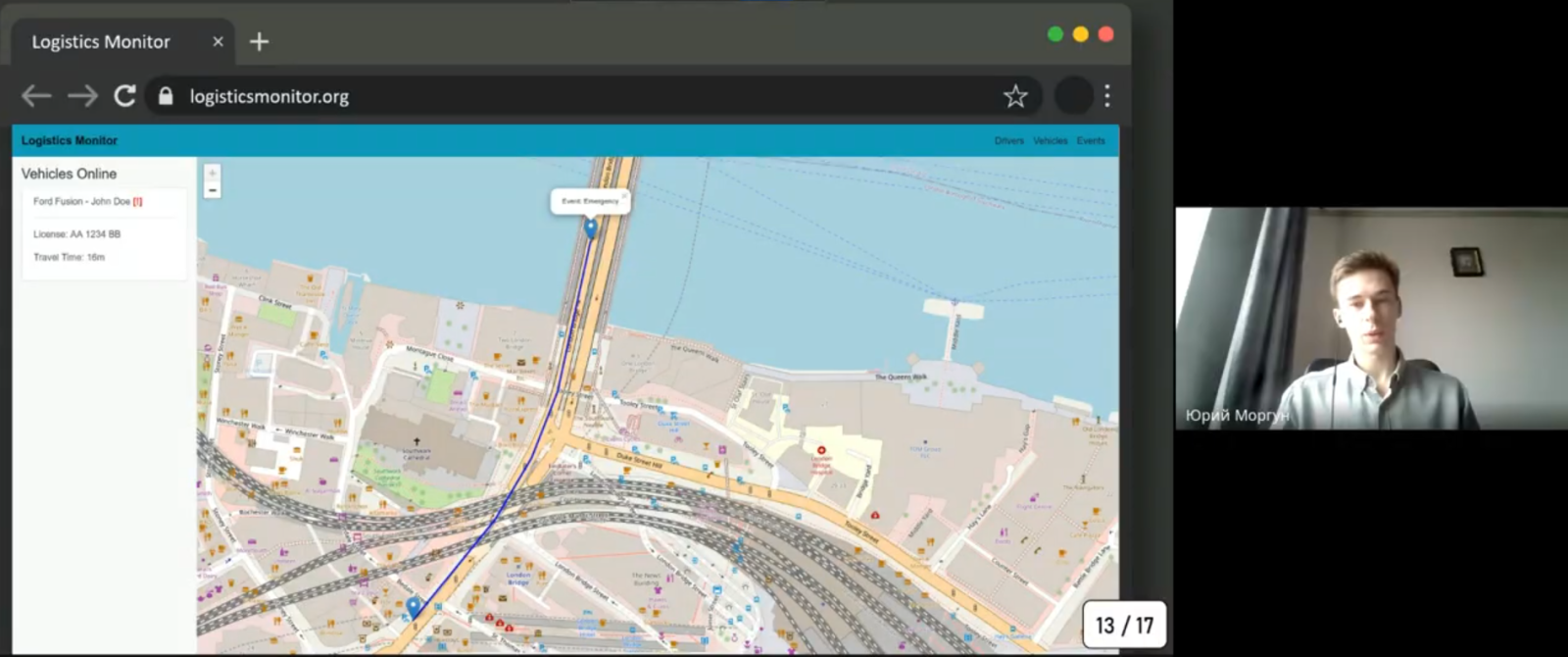The height and width of the screenshot is (657, 1568).
Task: Zoom out on the map
Action: coord(212,190)
